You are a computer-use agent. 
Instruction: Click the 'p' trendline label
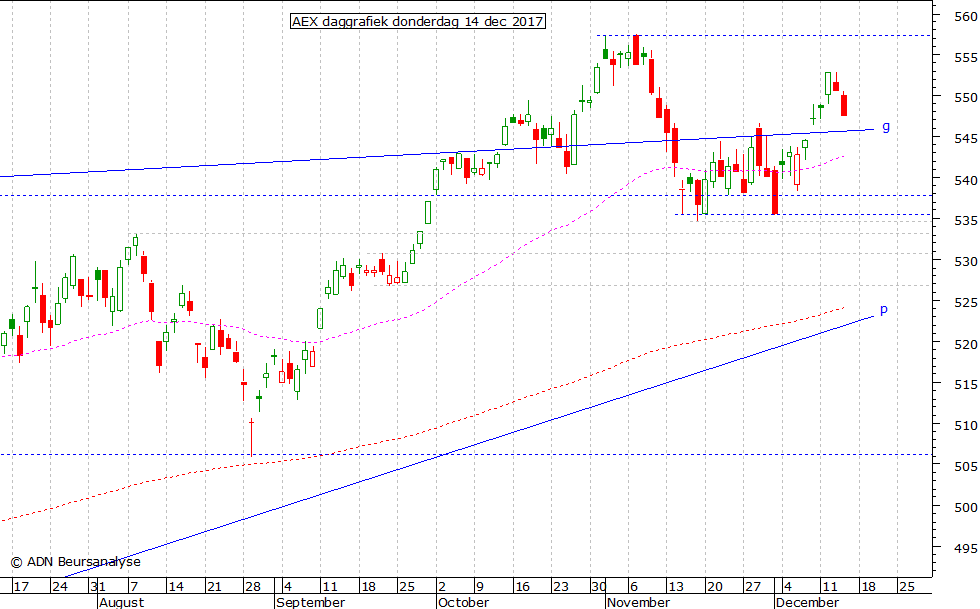click(x=884, y=310)
